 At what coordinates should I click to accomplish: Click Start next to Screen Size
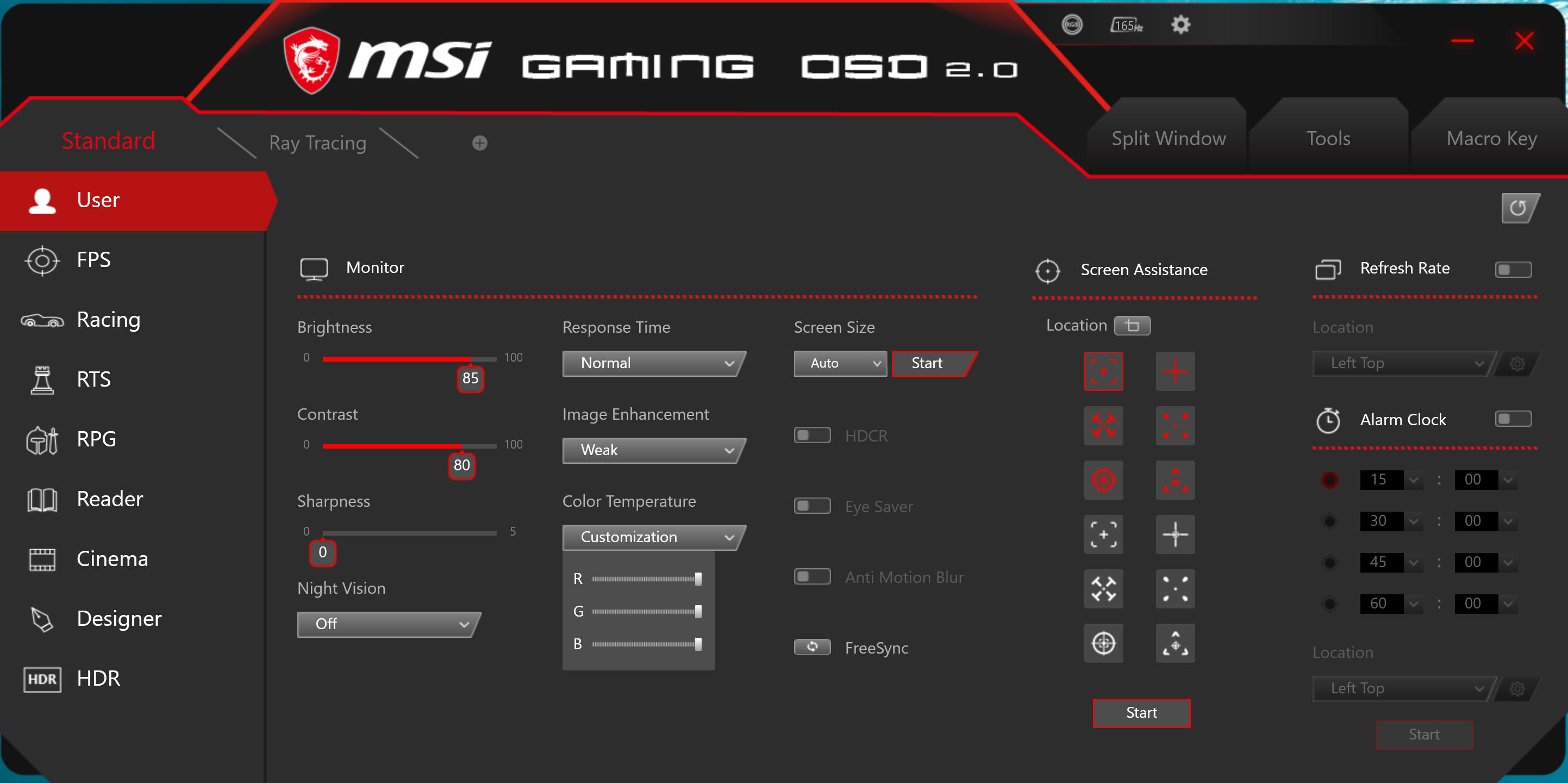click(x=934, y=363)
